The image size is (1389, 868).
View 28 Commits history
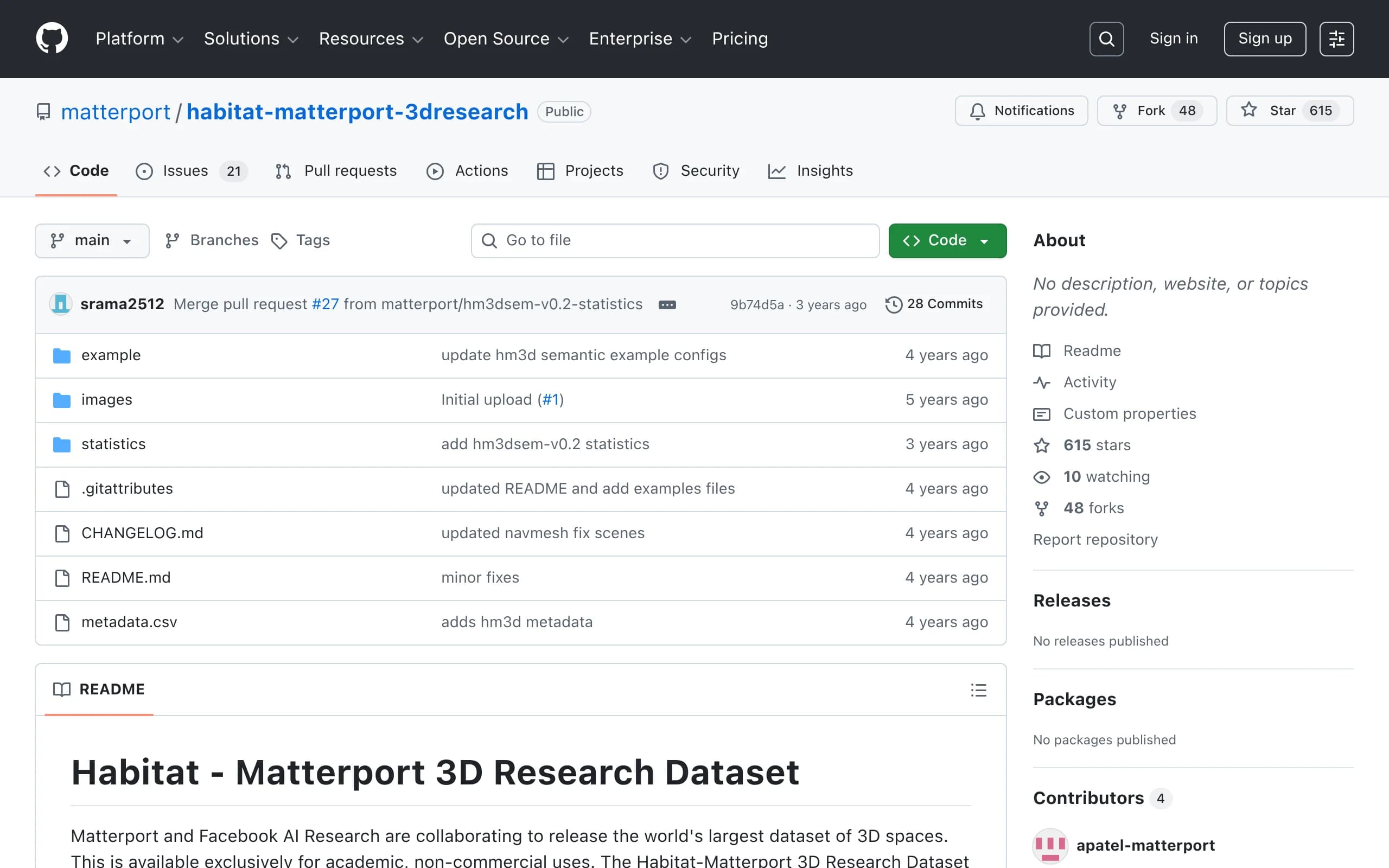tap(934, 304)
